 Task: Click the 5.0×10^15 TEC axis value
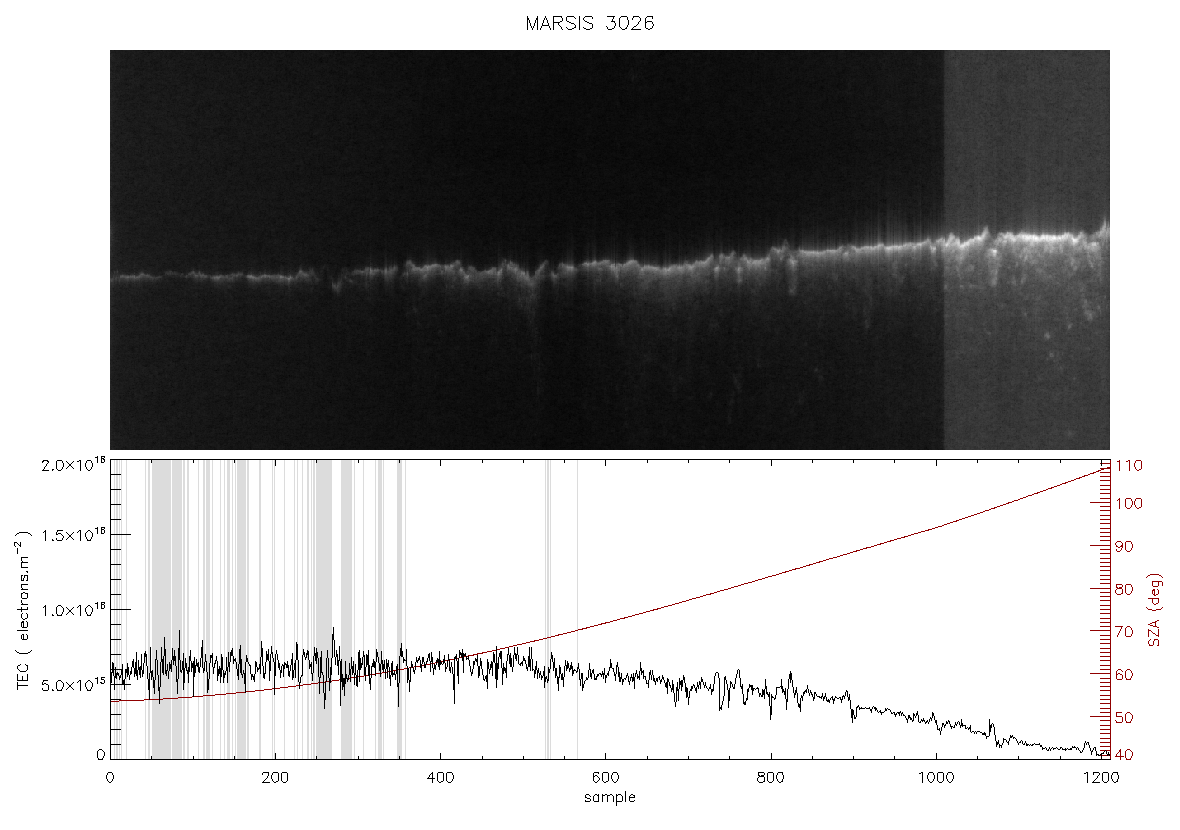[x=74, y=685]
